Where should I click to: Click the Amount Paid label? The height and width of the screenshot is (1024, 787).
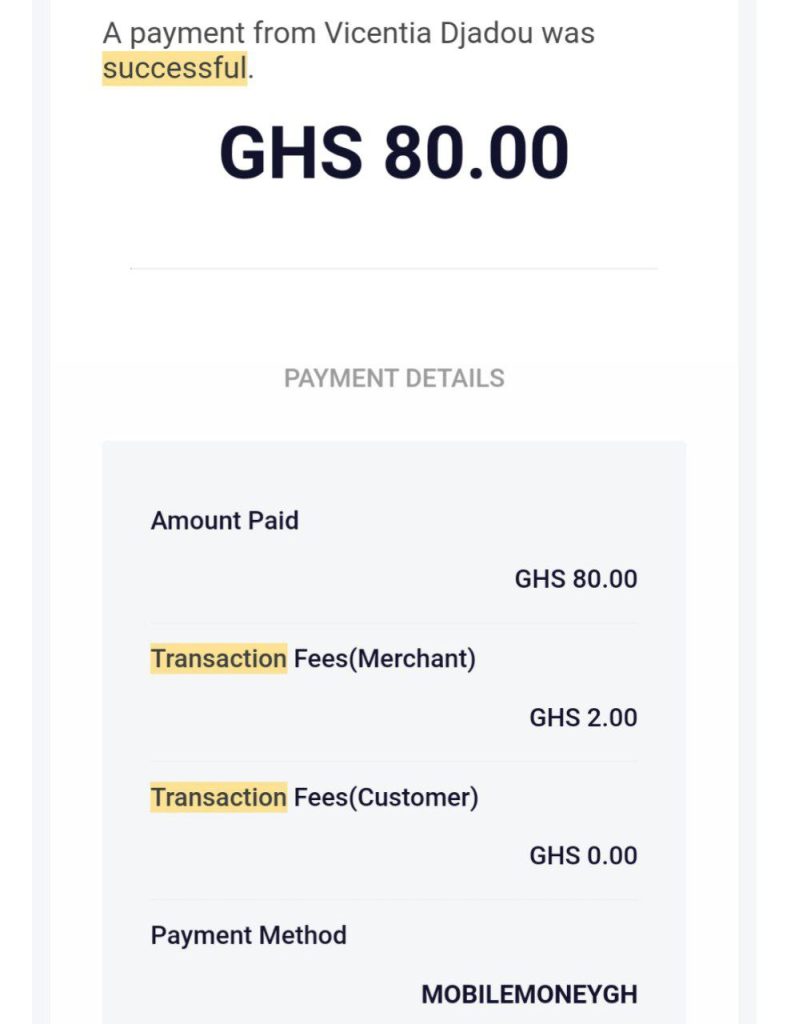click(x=224, y=521)
